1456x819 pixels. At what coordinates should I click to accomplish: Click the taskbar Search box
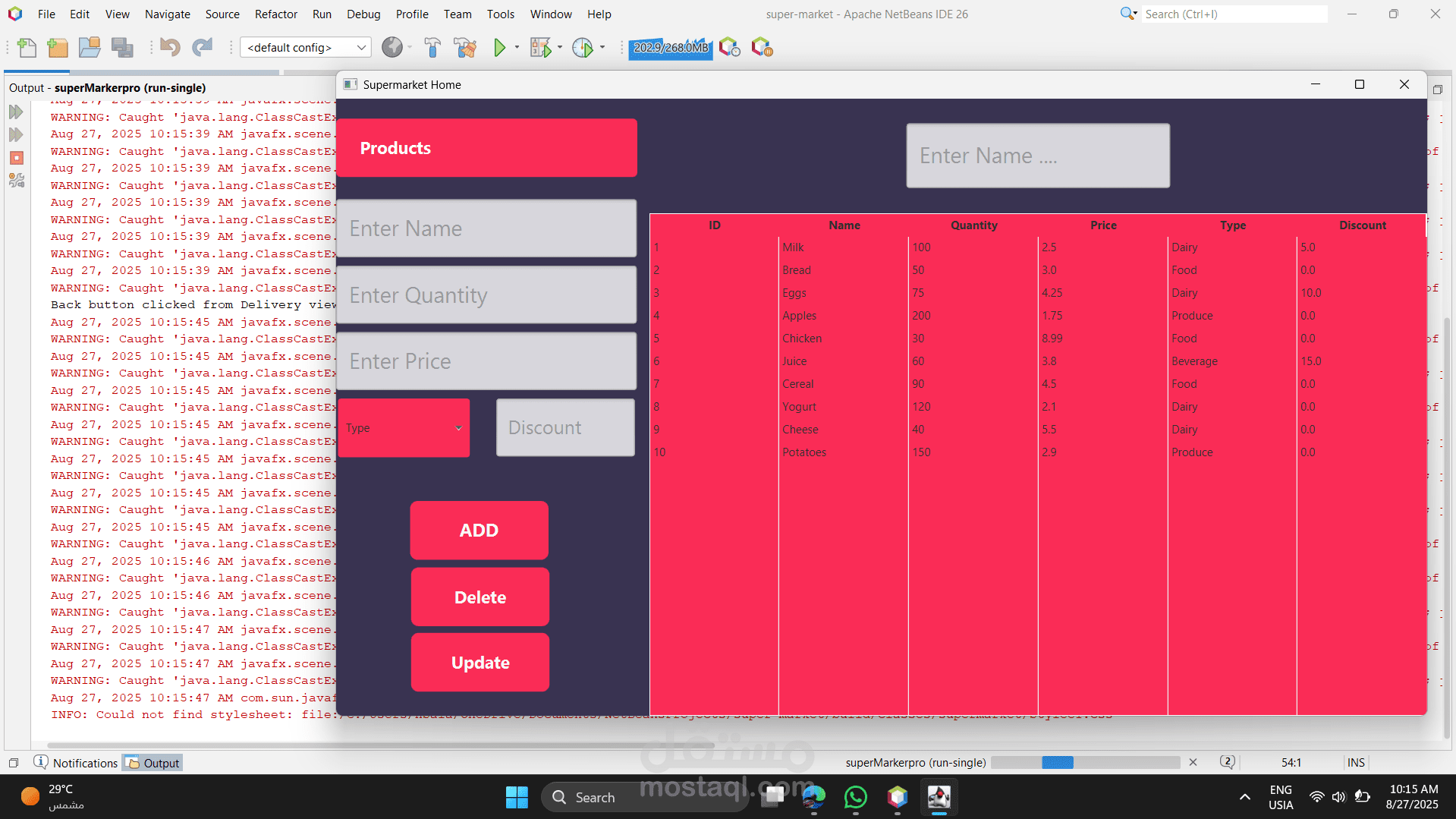coord(645,797)
